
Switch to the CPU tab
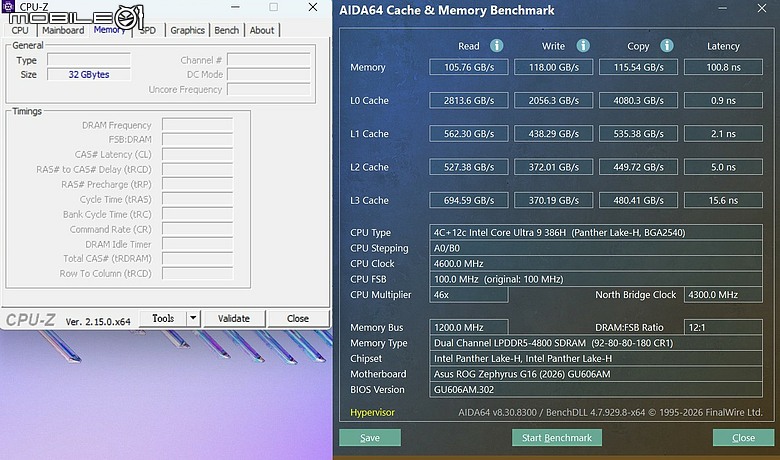click(20, 30)
